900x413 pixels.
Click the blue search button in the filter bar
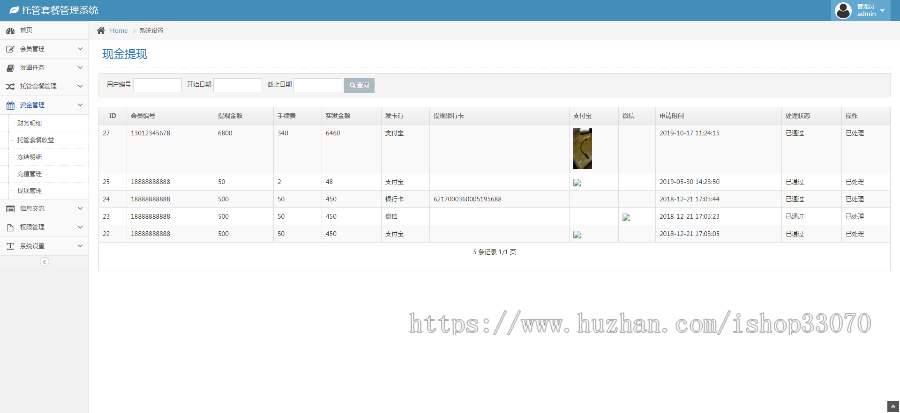359,85
